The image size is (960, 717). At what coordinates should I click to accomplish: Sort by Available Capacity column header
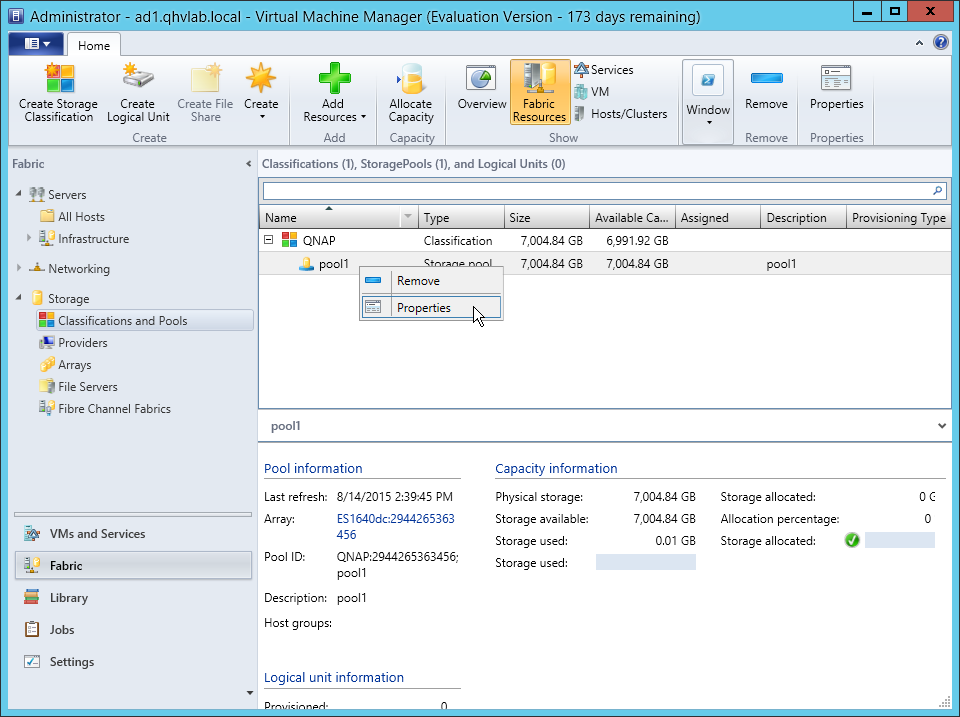[632, 217]
